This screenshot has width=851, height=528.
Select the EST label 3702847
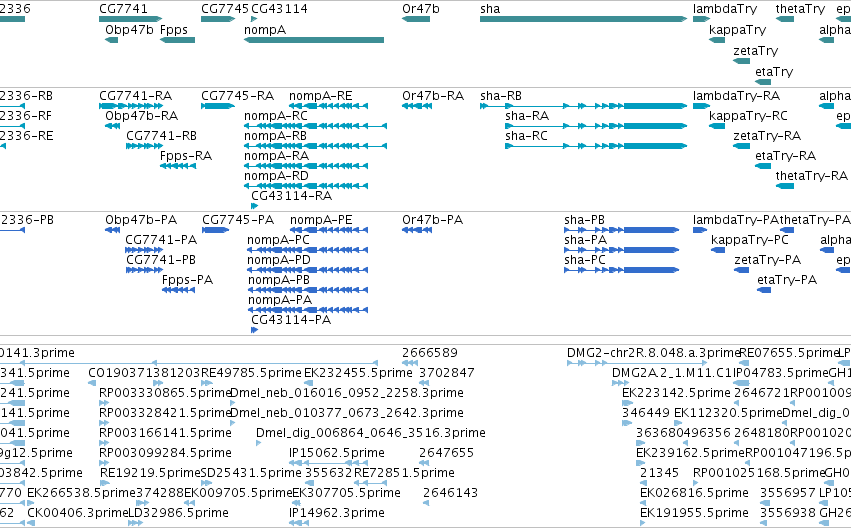pos(447,373)
